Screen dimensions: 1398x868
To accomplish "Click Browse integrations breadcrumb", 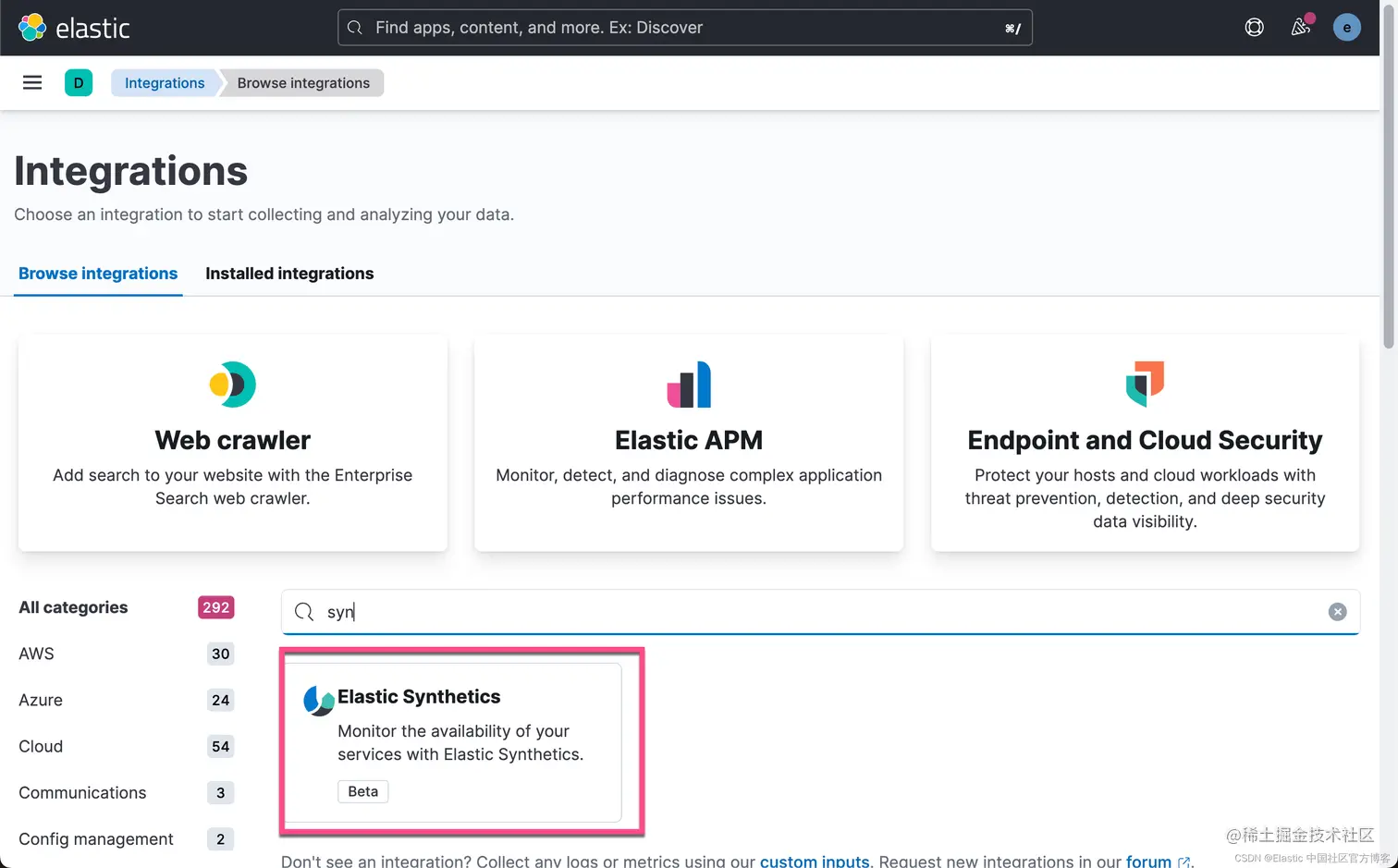I will [x=303, y=83].
